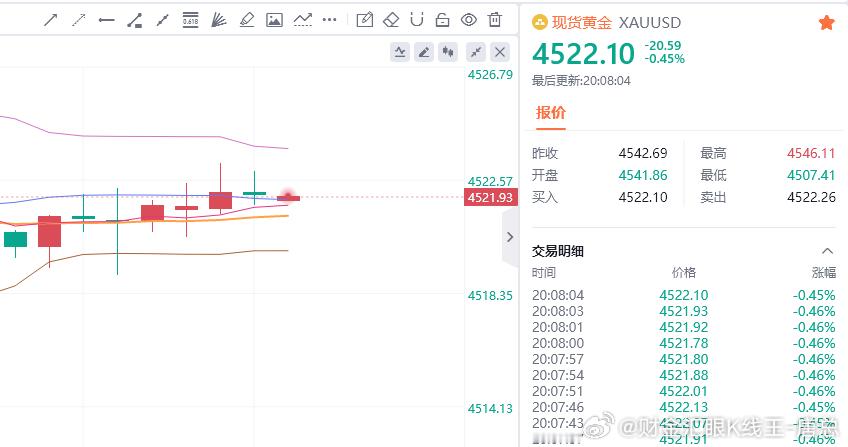The image size is (848, 447).
Task: Select the 20:08:00 trade row
Action: coord(684,343)
